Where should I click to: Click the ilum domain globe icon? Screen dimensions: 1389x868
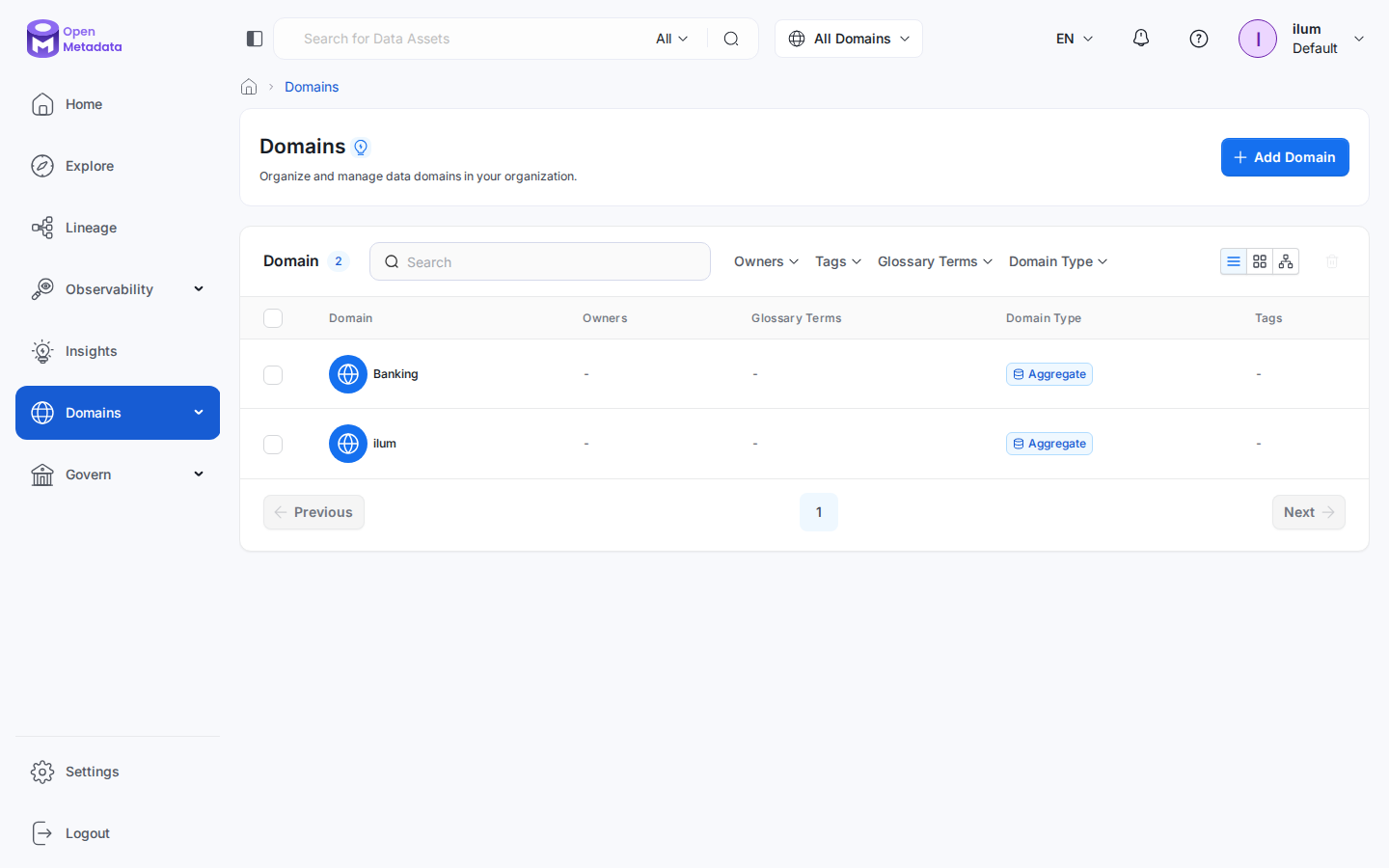(348, 444)
